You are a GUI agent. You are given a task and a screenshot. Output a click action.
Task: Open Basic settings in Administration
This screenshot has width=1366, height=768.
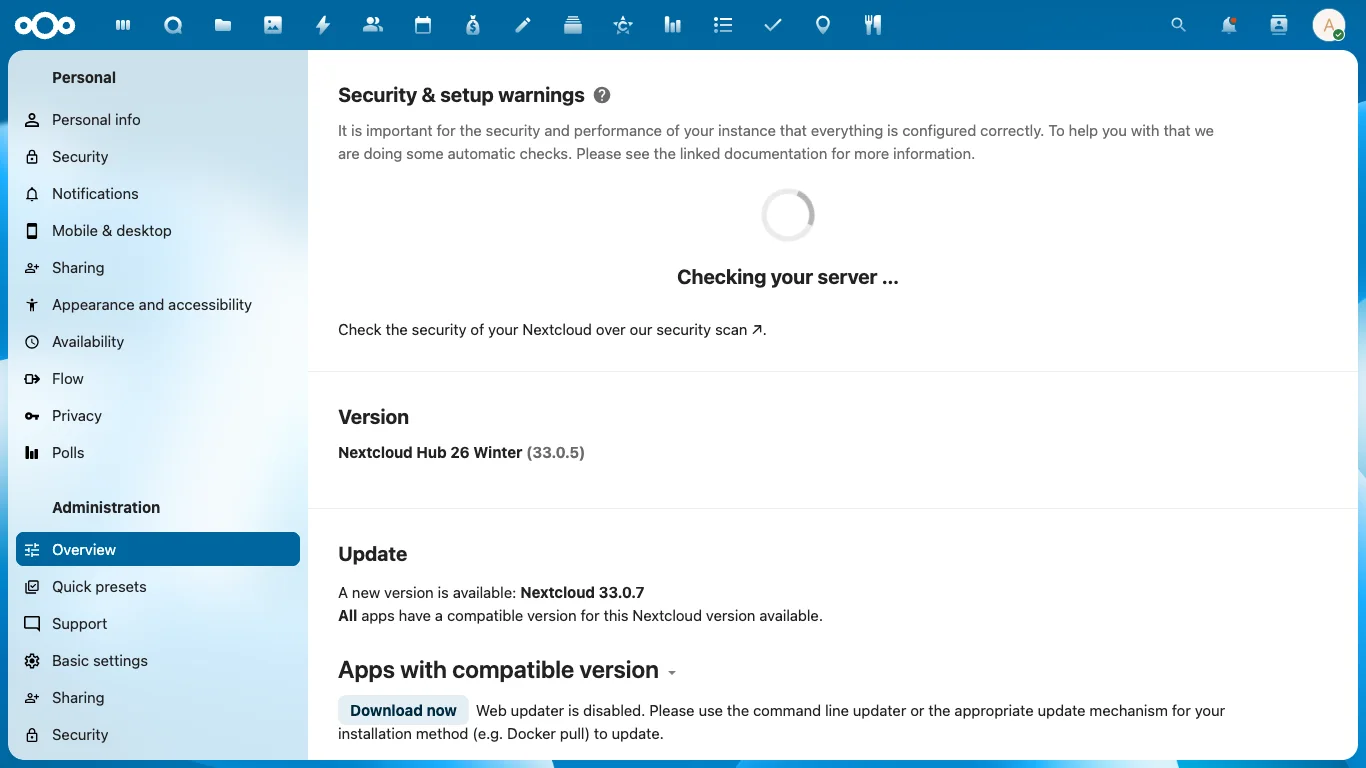point(158,661)
